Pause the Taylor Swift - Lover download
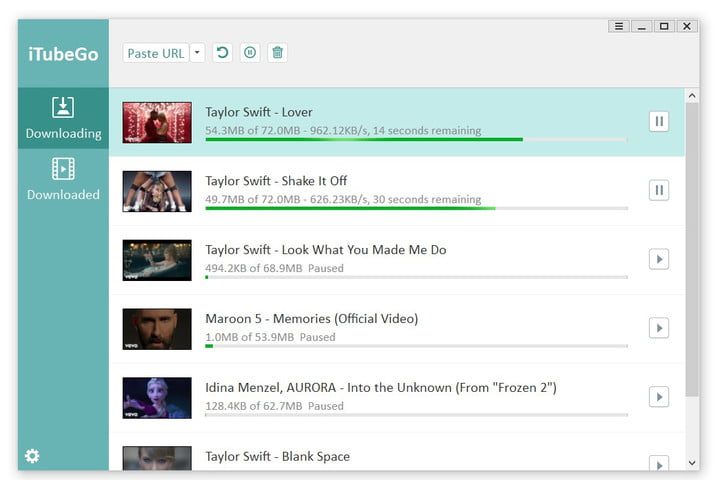 pos(659,121)
